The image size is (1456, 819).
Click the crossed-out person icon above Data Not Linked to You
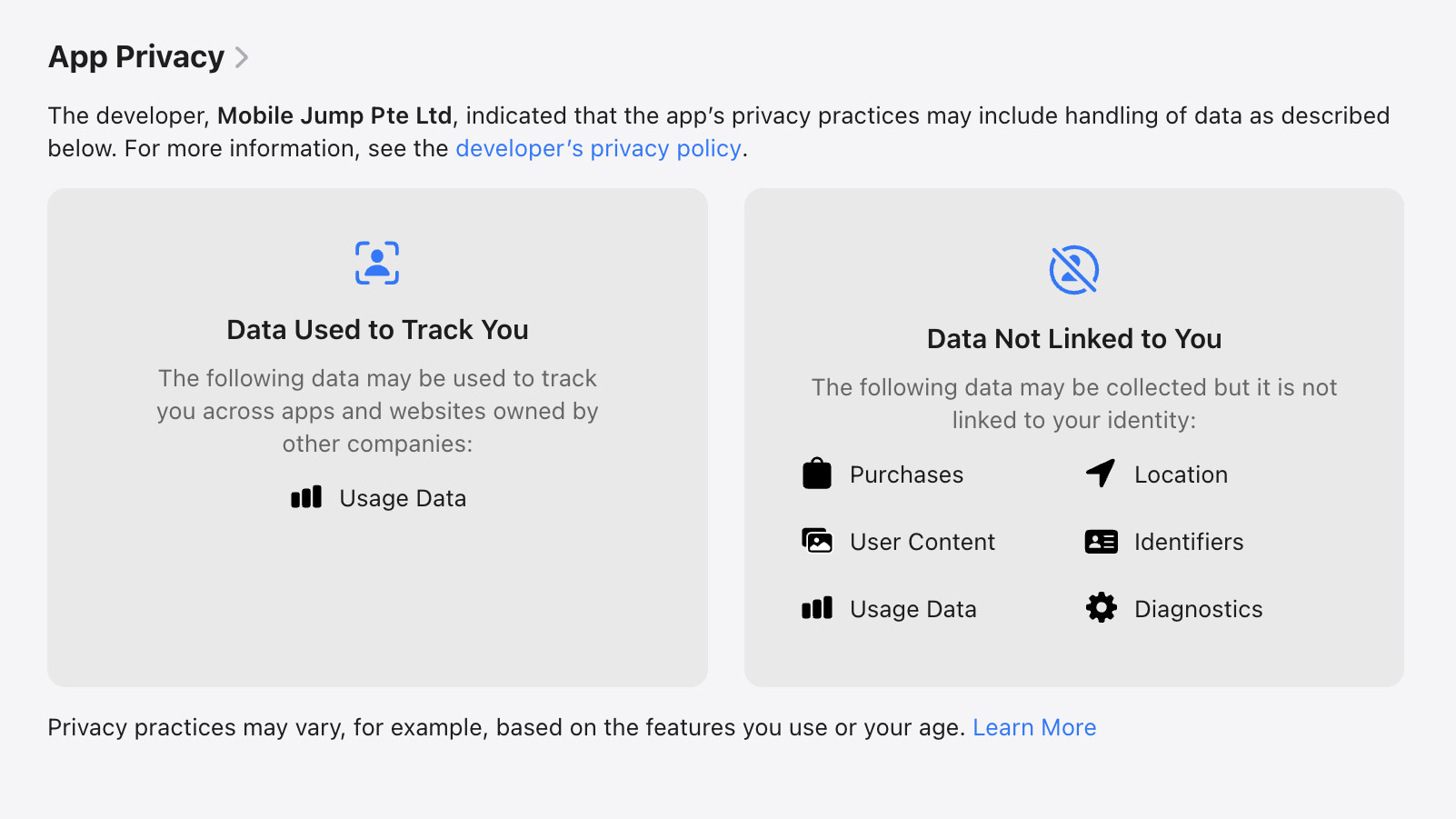[1073, 269]
